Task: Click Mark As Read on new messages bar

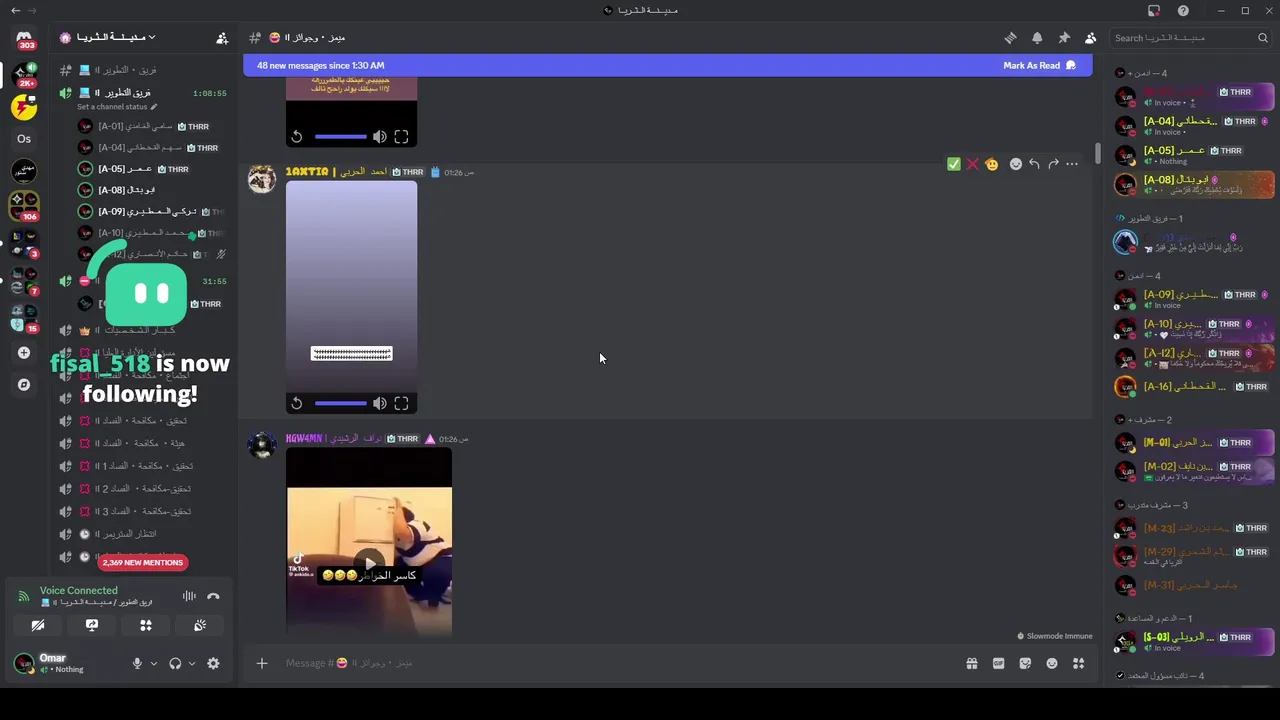Action: pos(1039,66)
